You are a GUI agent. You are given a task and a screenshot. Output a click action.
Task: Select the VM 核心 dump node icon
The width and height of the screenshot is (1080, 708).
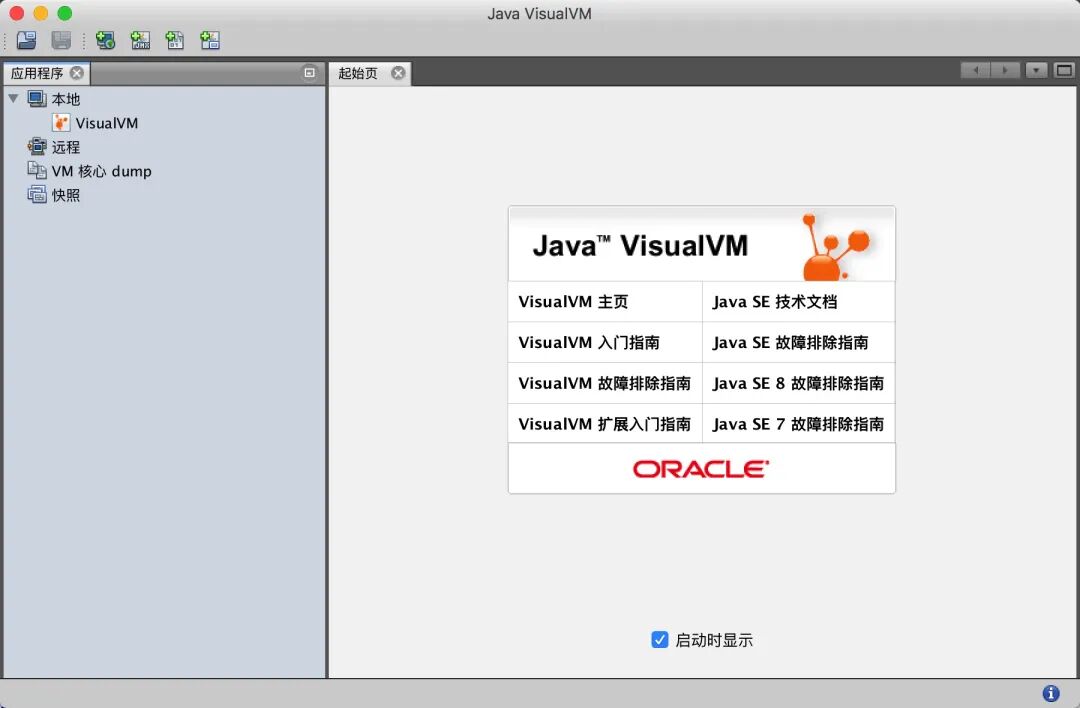(x=37, y=170)
